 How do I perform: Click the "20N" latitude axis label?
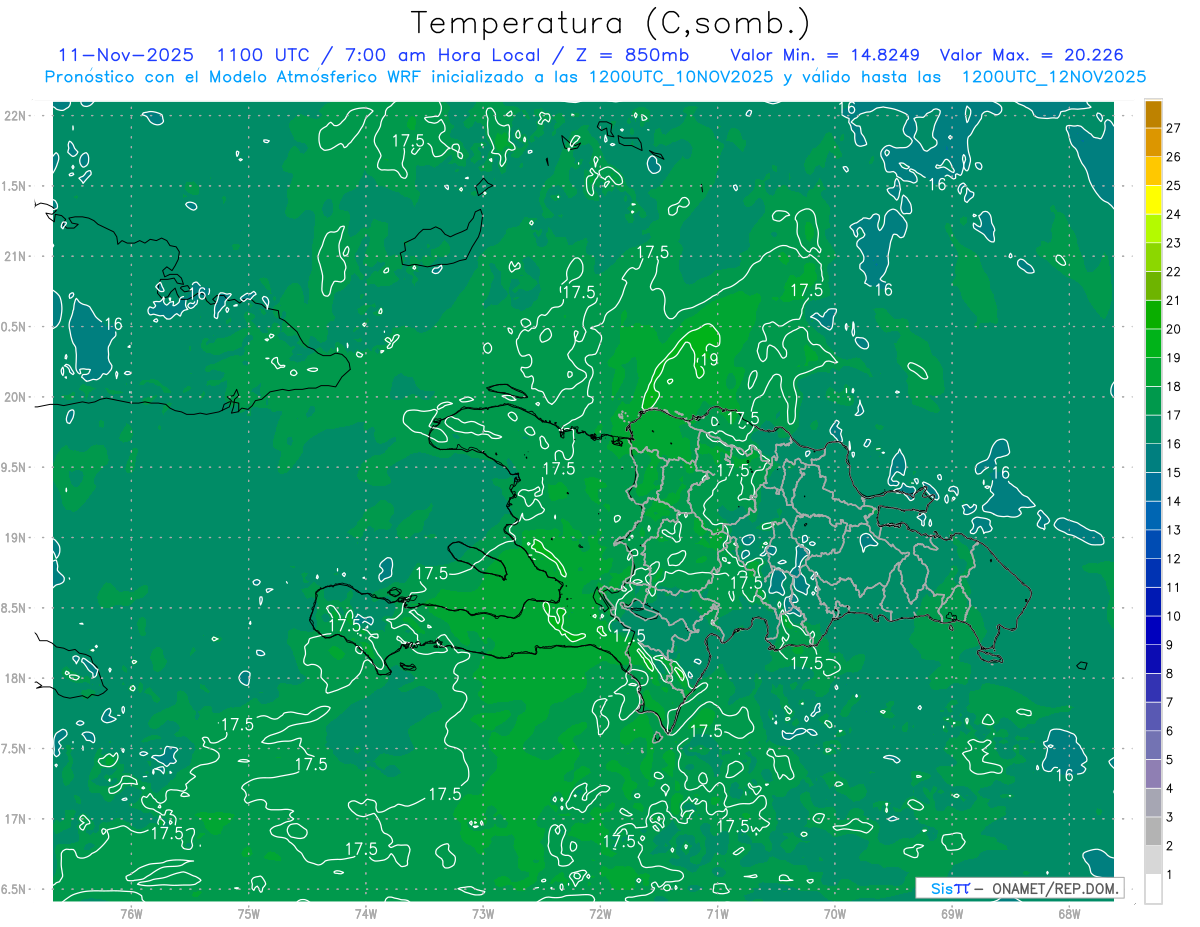pos(14,397)
